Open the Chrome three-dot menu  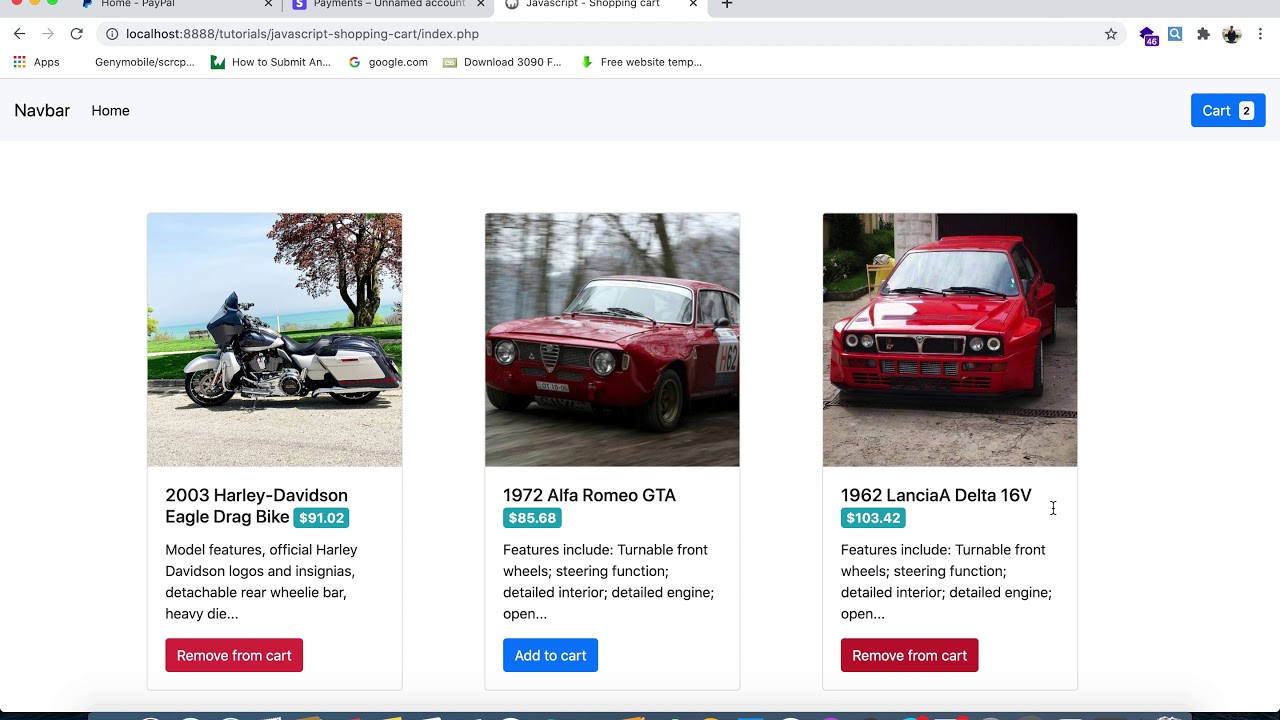pyautogui.click(x=1260, y=34)
